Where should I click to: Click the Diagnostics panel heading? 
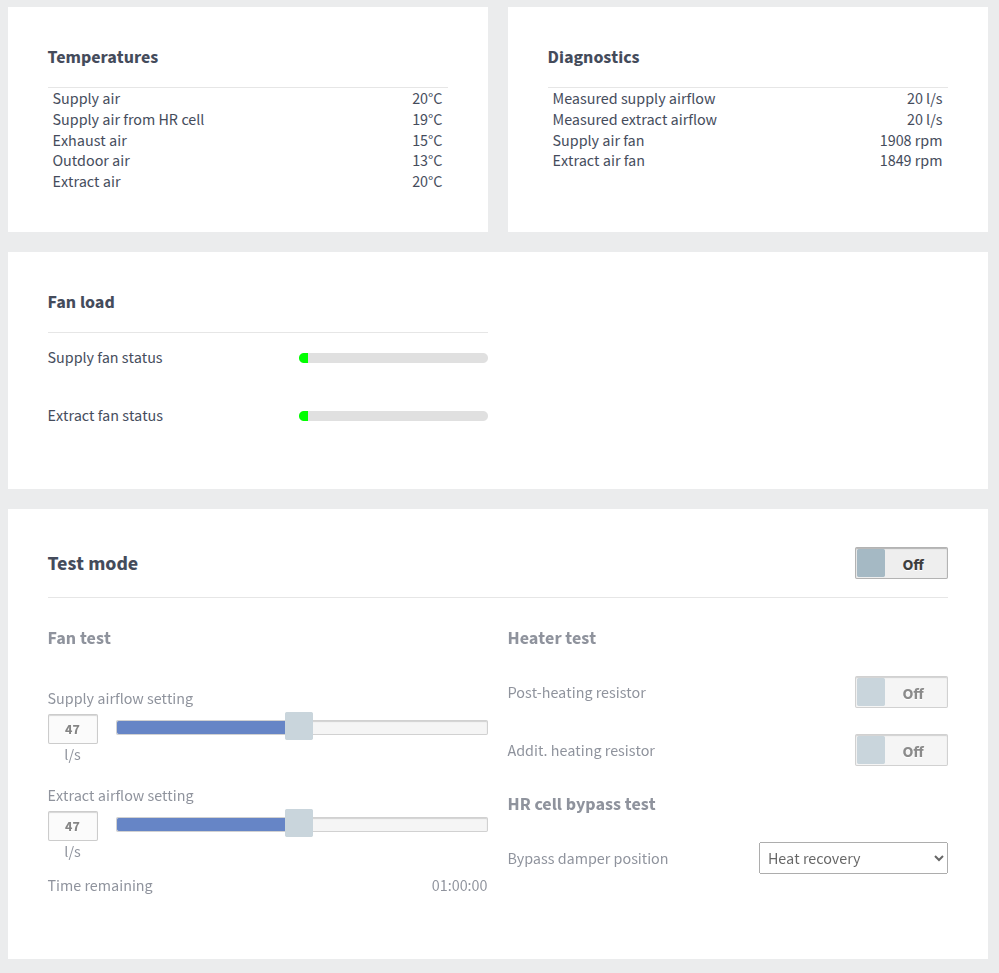tap(593, 57)
